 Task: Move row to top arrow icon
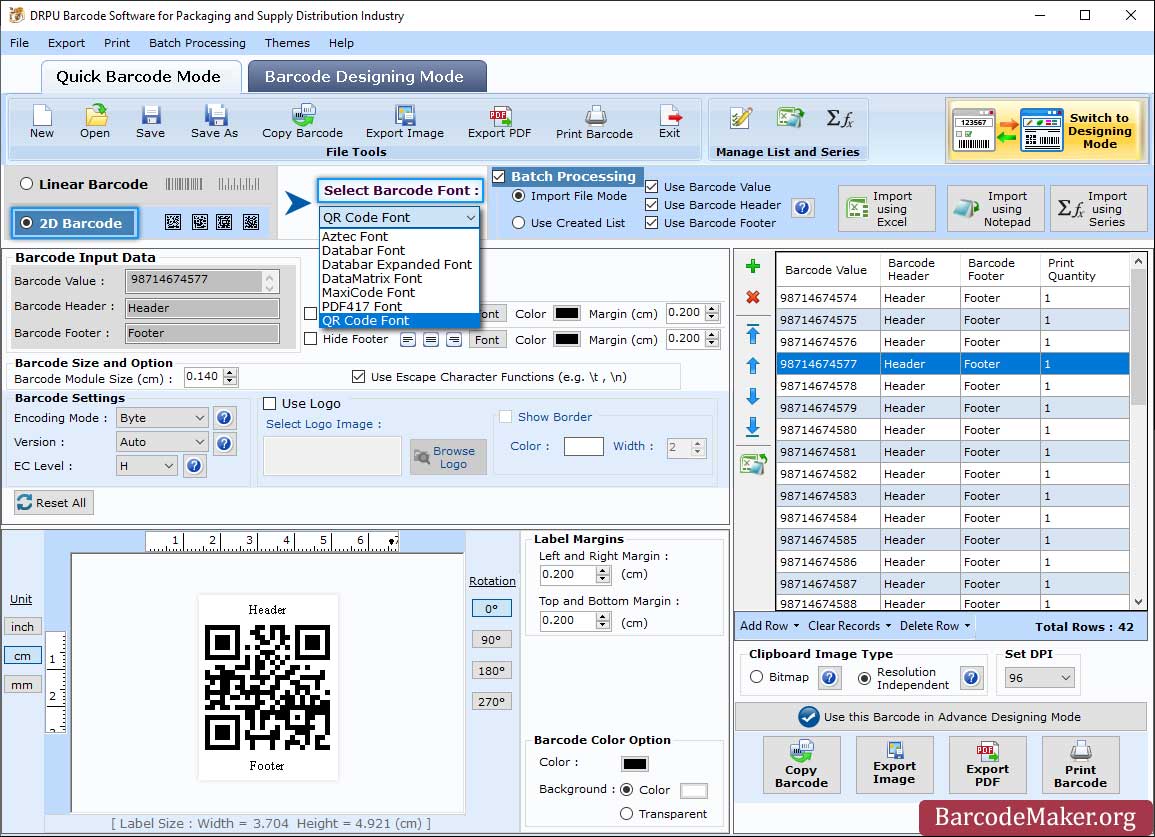click(753, 334)
